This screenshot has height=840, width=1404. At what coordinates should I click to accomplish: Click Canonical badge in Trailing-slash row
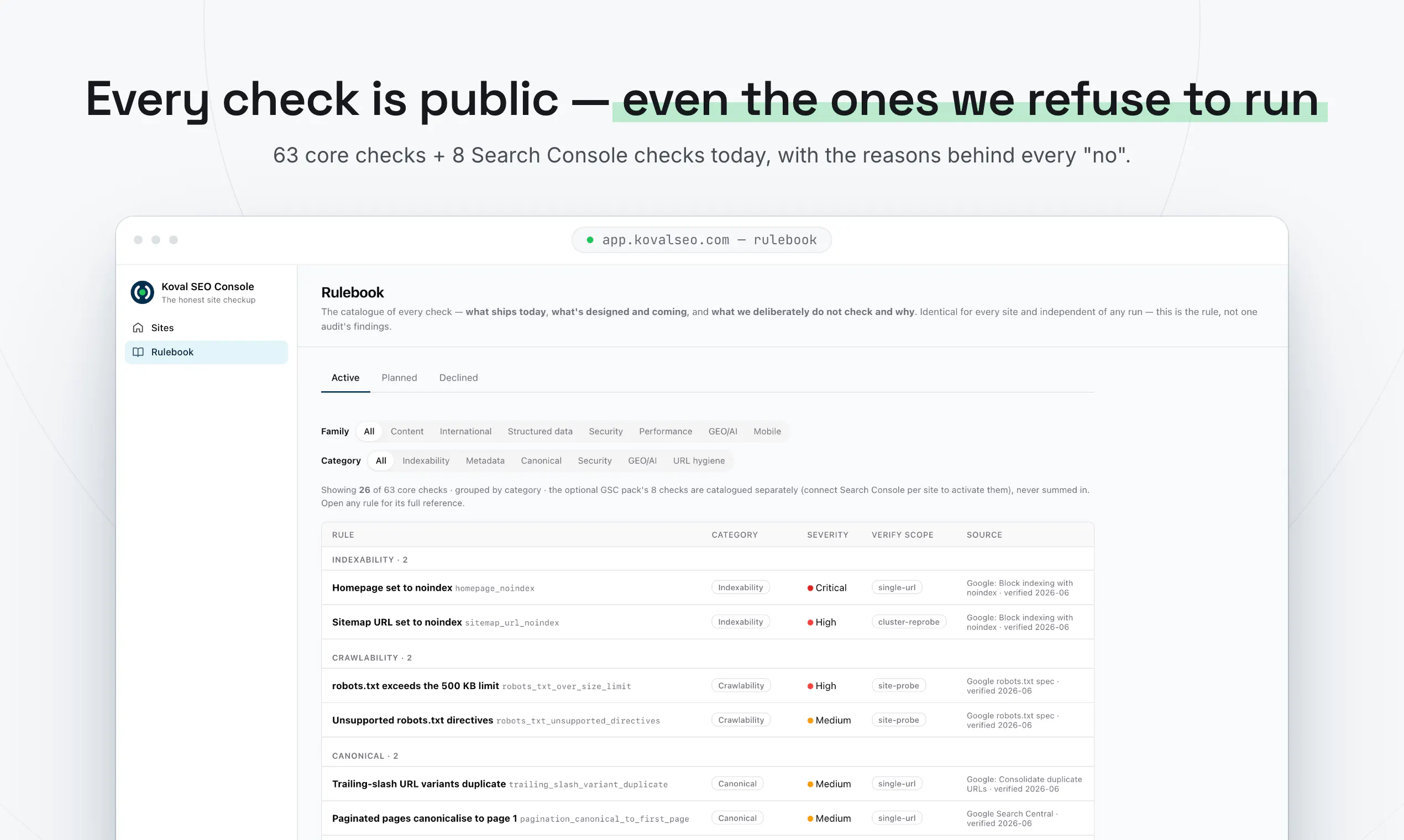[737, 784]
